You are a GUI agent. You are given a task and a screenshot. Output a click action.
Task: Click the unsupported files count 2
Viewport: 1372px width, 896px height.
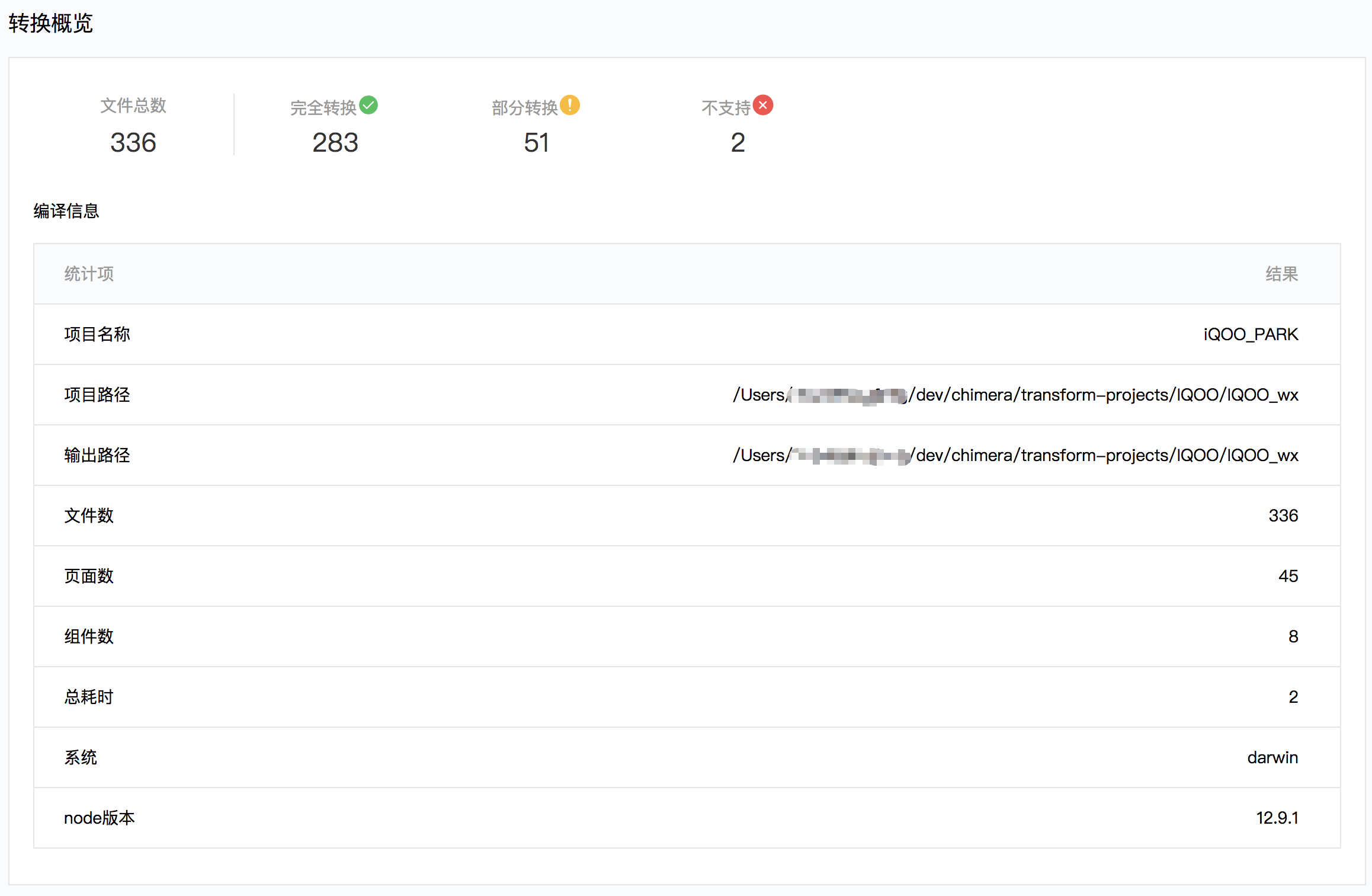coord(738,143)
